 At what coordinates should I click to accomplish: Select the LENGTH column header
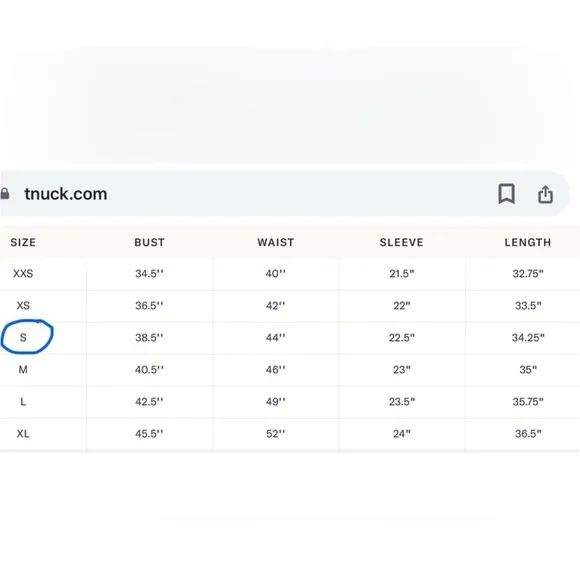[x=528, y=242]
